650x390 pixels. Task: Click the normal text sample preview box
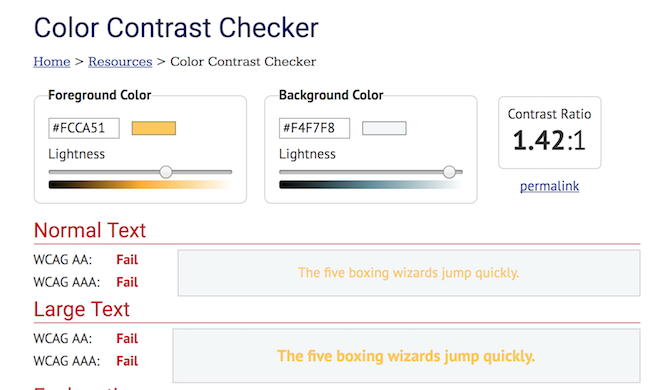click(409, 273)
